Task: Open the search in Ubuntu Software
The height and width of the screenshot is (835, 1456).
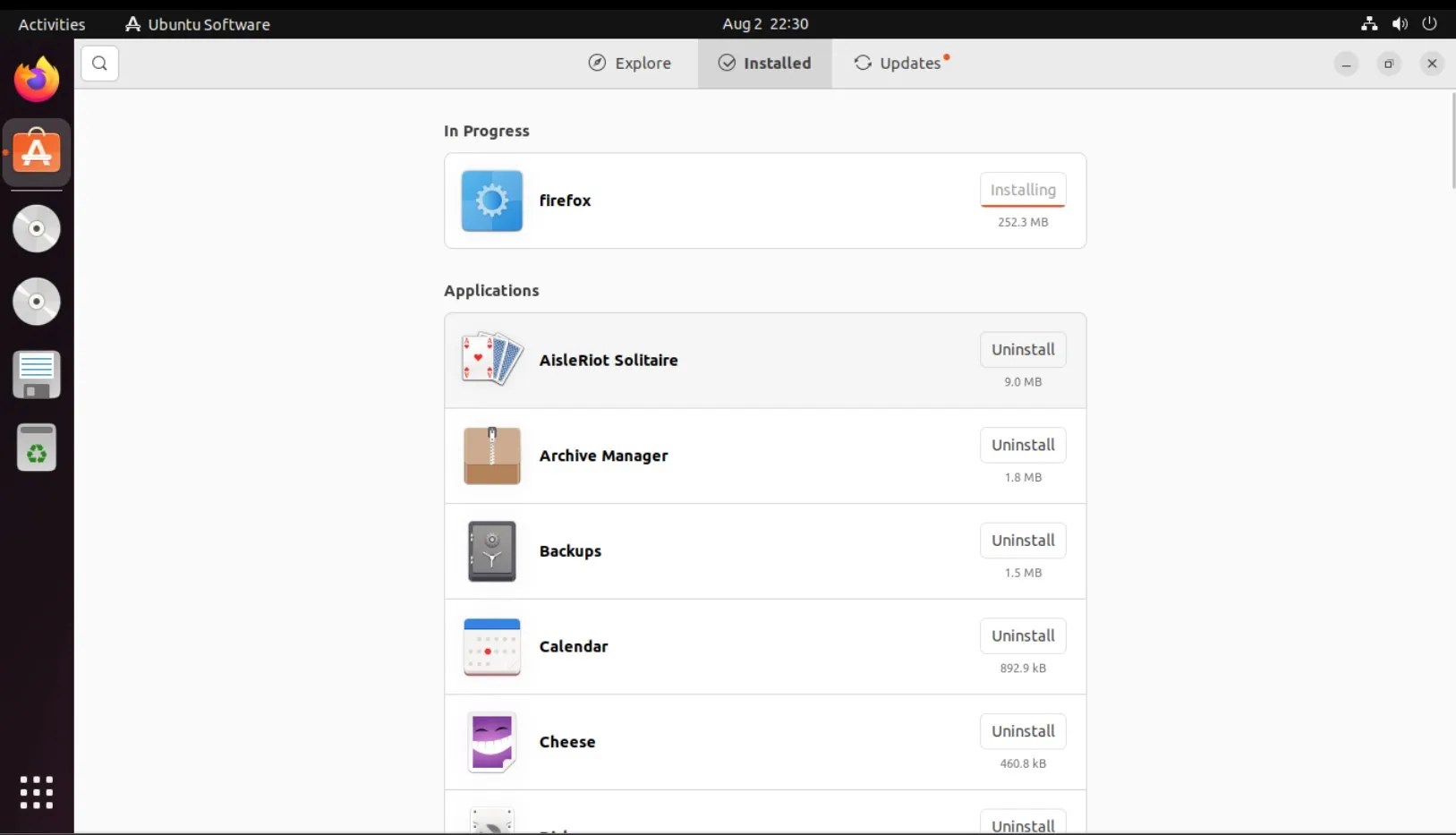Action: pyautogui.click(x=98, y=63)
